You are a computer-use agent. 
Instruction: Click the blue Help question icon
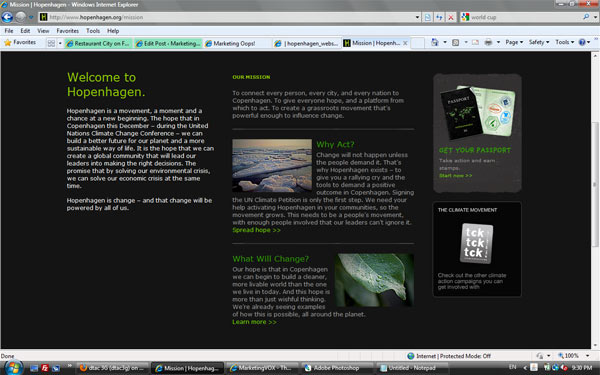[x=582, y=42]
